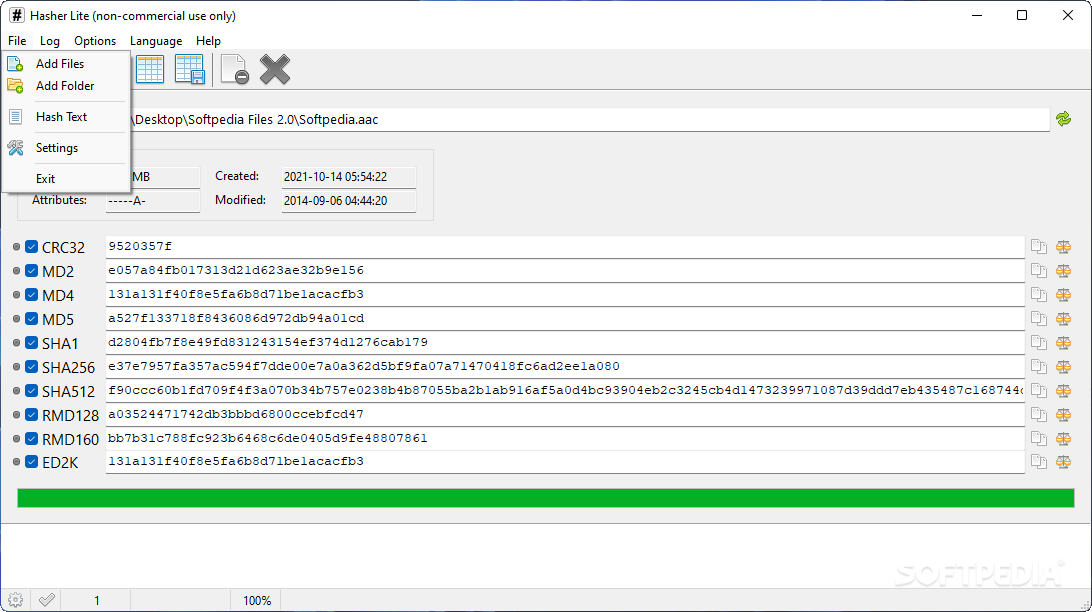Viewport: 1092px width, 612px height.
Task: Click the file path input field
Action: tap(589, 120)
